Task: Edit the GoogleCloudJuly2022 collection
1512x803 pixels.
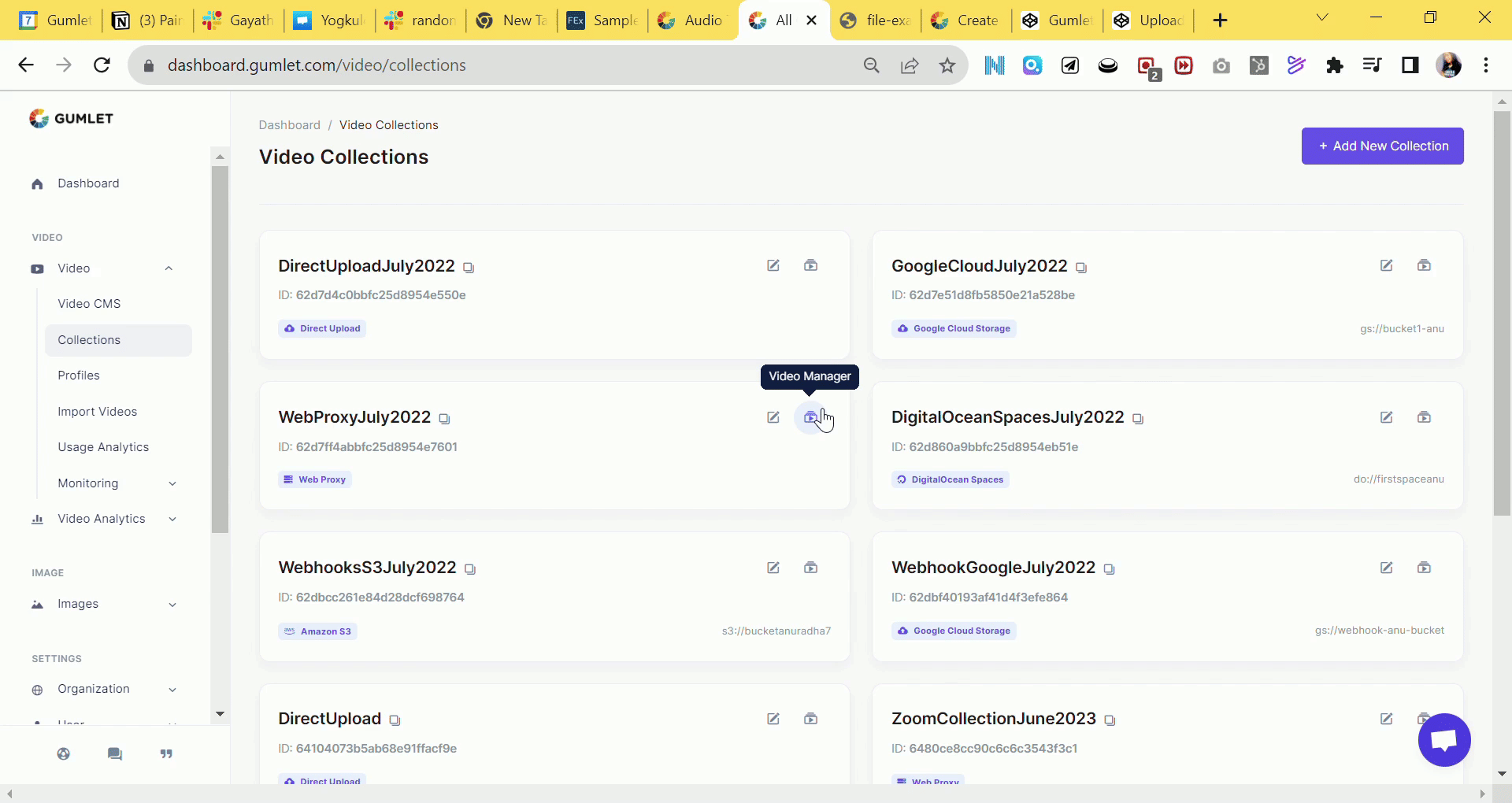Action: coord(1387,265)
